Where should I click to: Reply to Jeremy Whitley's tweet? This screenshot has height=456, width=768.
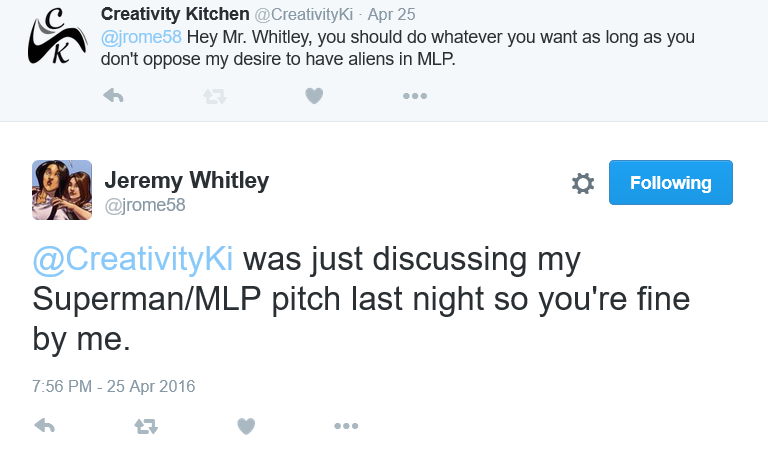[x=45, y=426]
